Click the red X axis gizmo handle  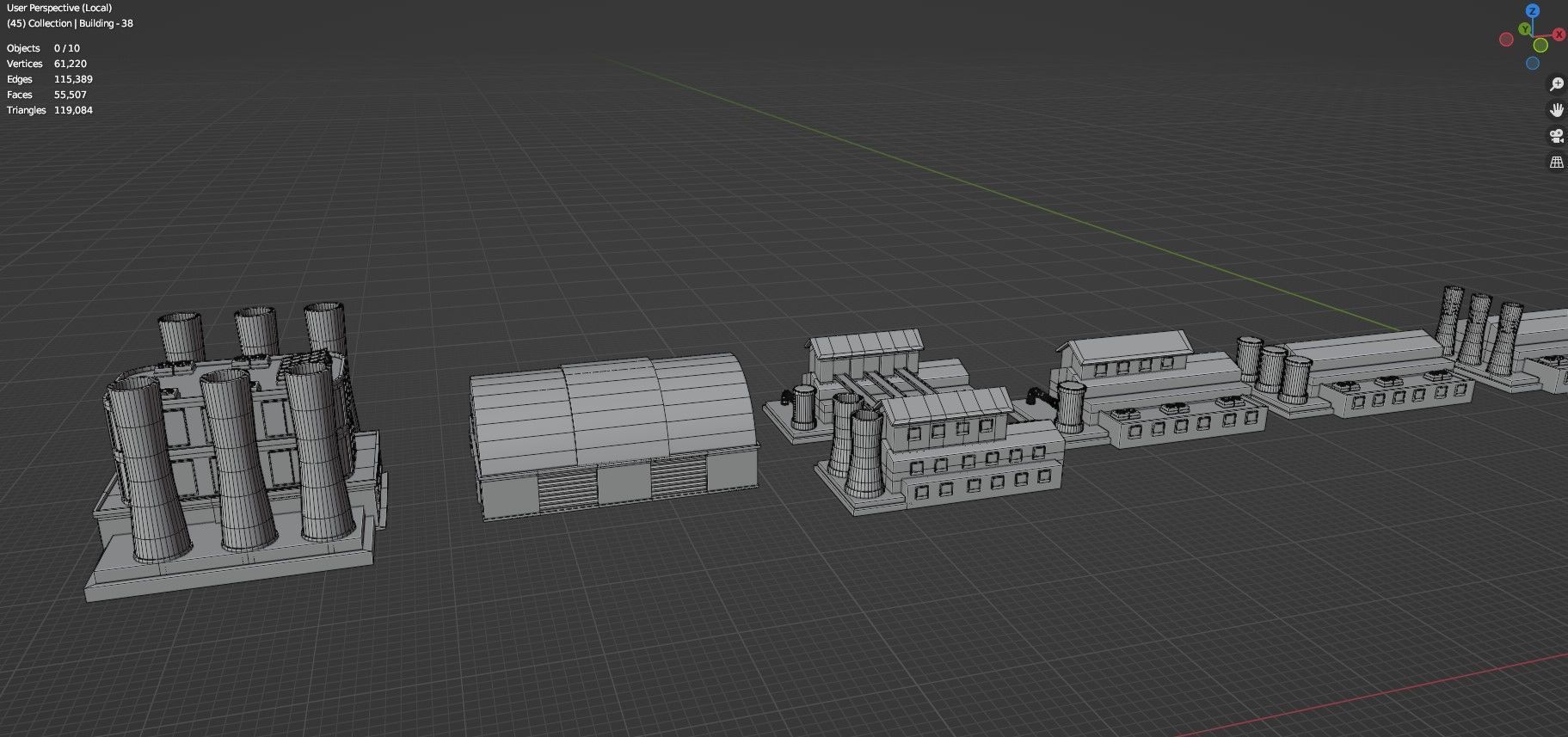pos(1558,34)
